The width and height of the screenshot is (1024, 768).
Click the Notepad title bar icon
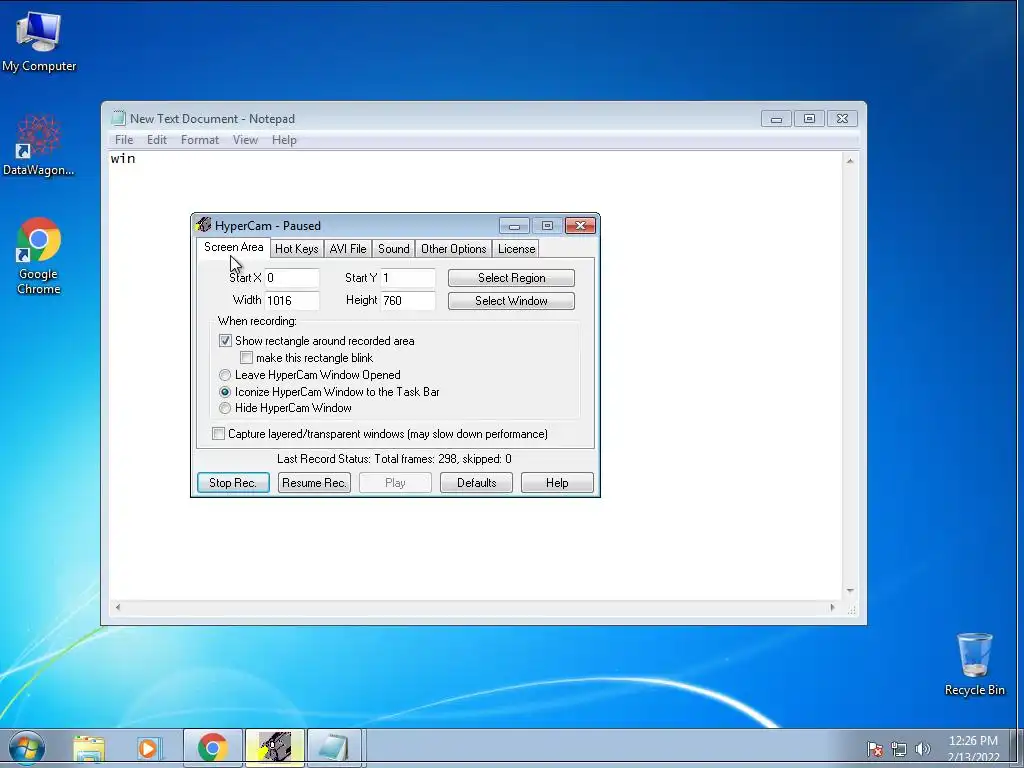[118, 118]
